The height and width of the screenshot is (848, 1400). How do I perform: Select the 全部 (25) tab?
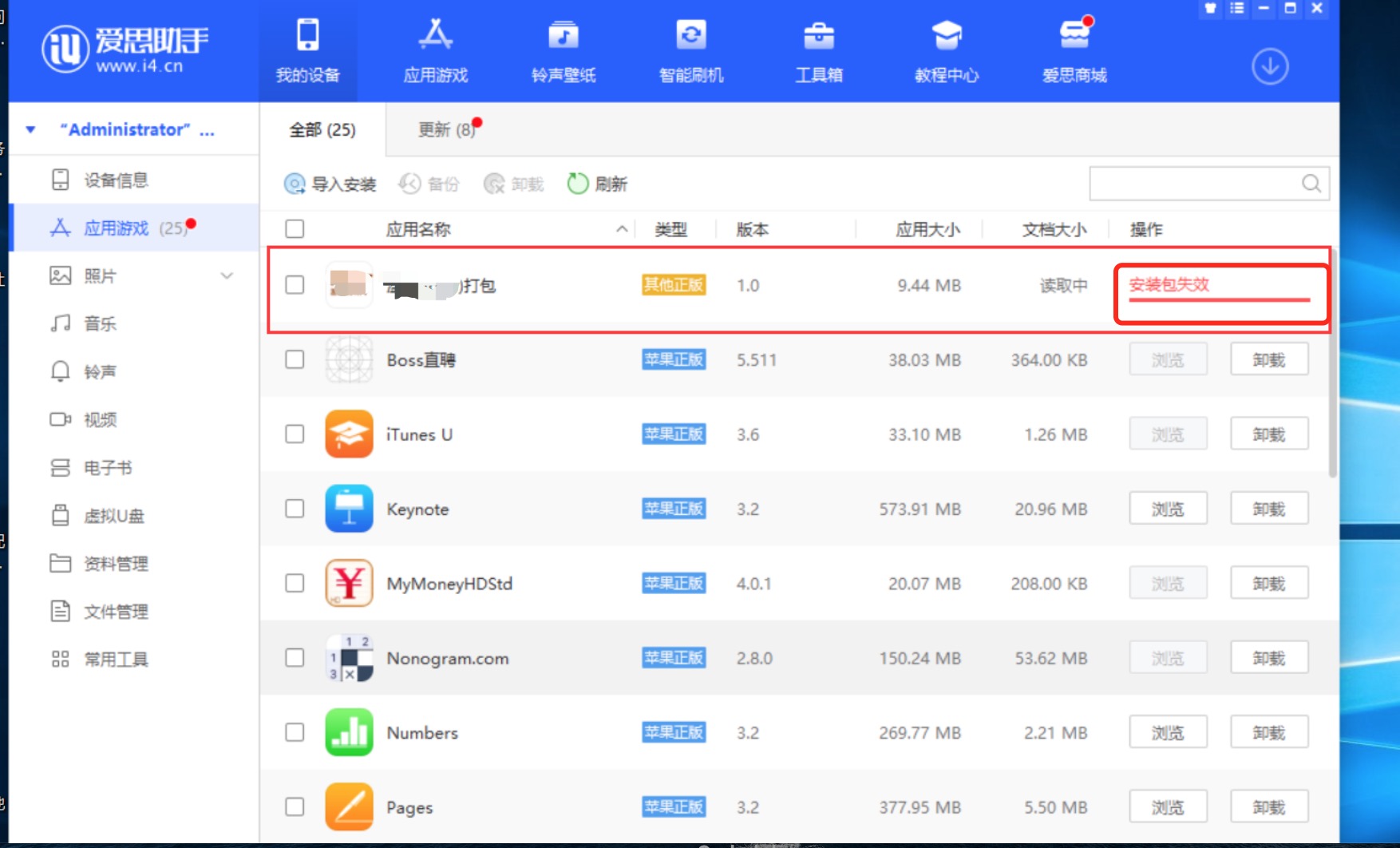click(322, 130)
